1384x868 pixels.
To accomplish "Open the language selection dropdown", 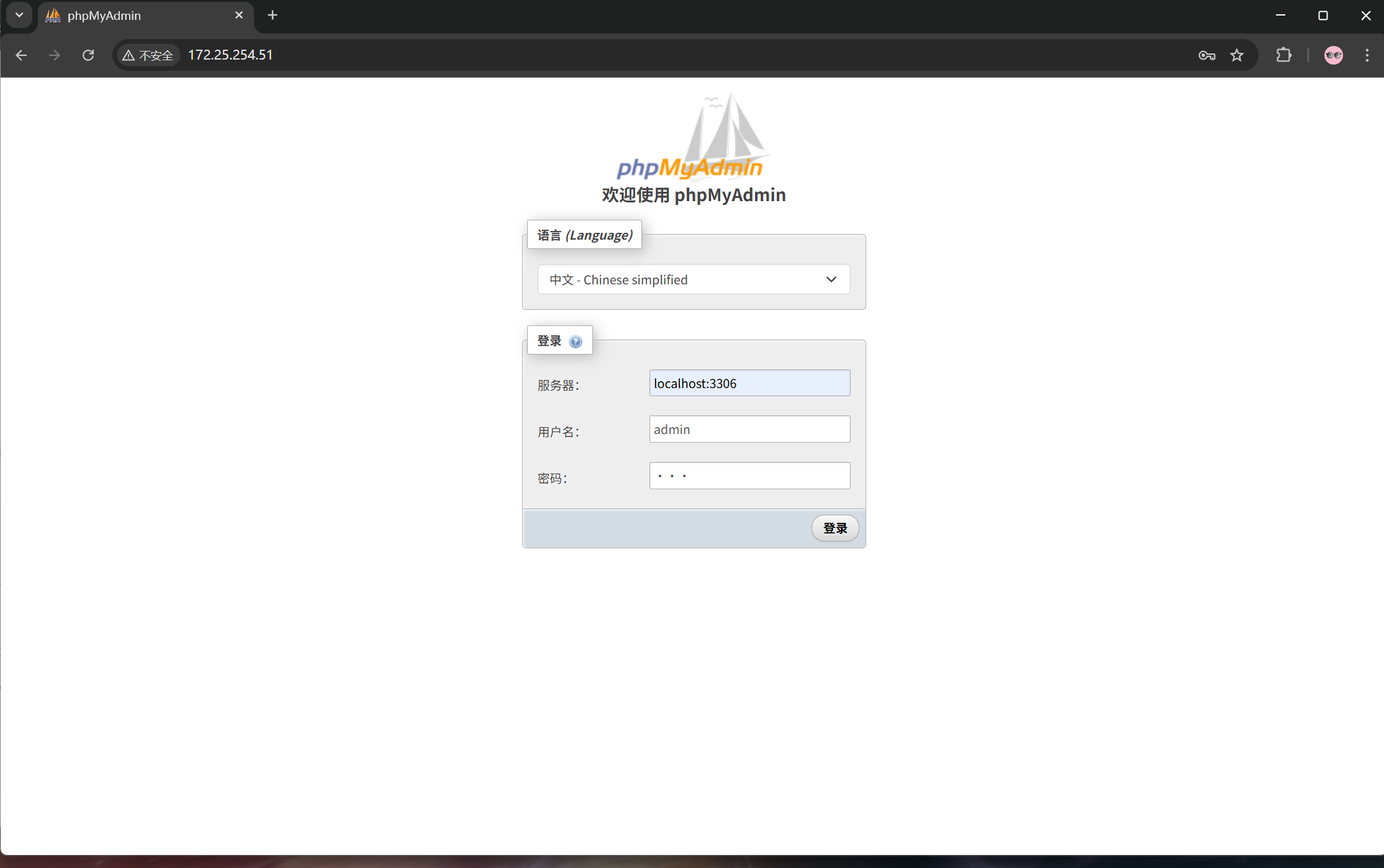I will [x=694, y=279].
